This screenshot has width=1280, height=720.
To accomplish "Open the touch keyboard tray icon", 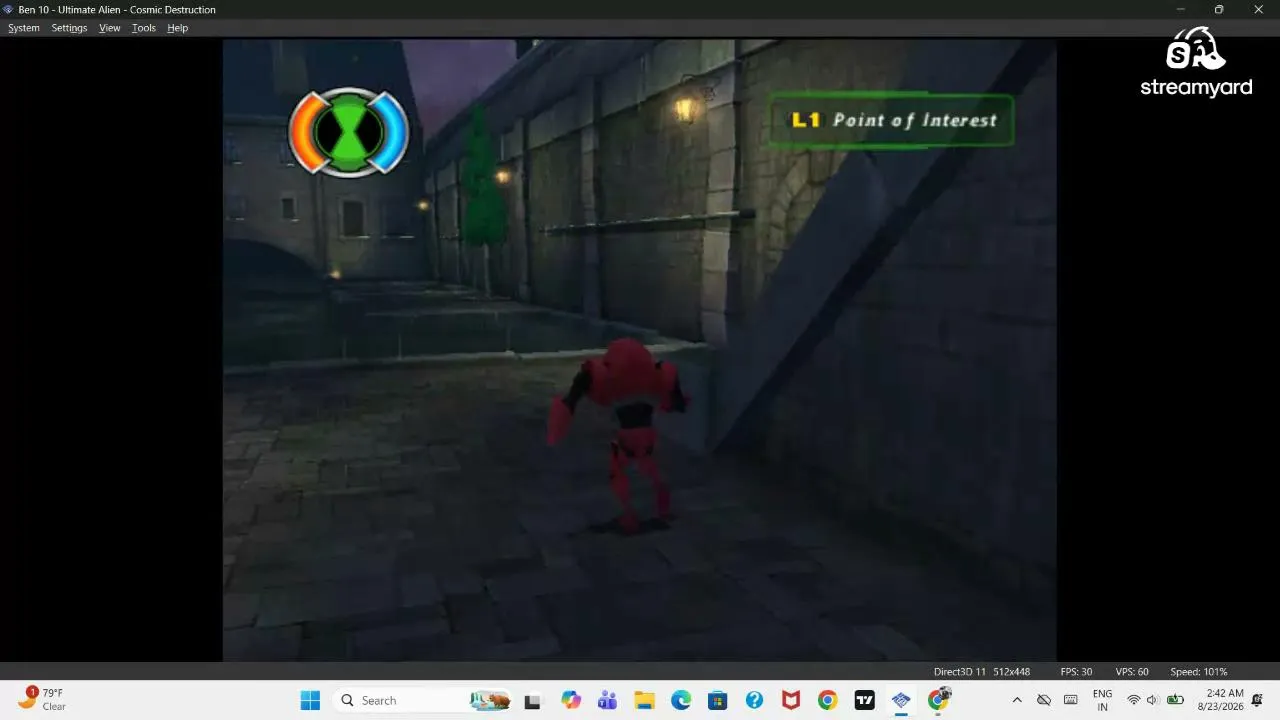I will [x=1070, y=700].
